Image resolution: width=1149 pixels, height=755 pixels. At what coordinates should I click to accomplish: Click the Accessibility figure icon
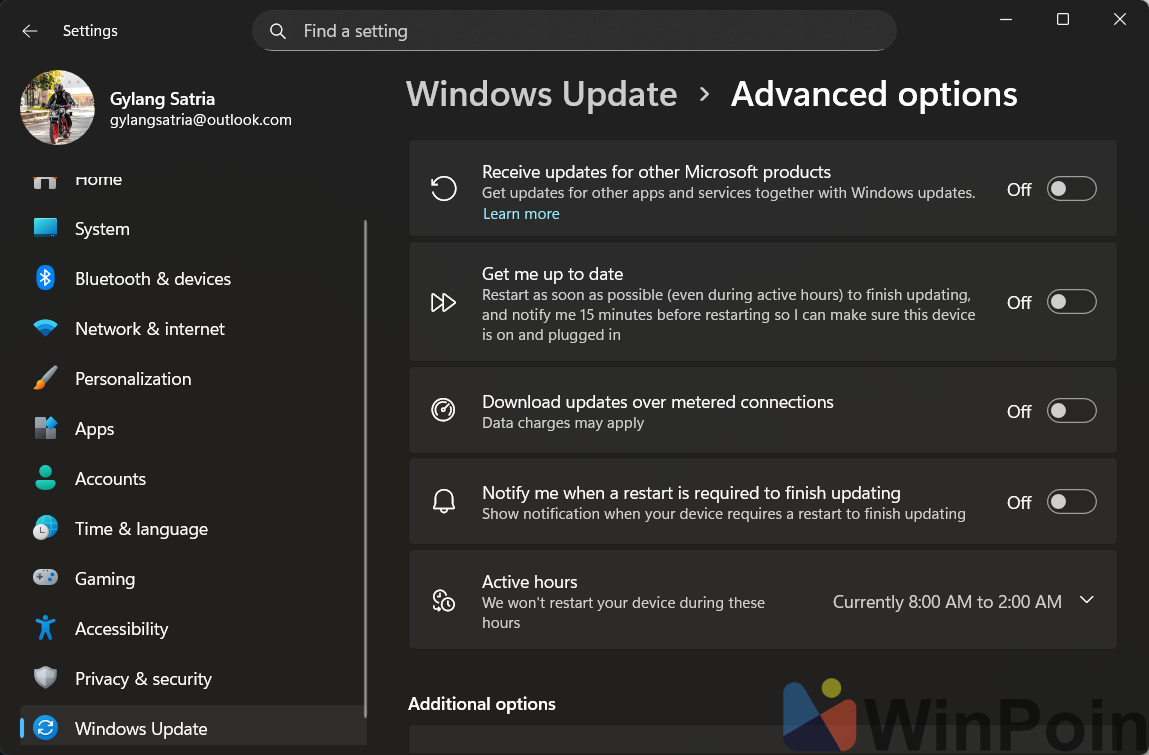point(45,627)
